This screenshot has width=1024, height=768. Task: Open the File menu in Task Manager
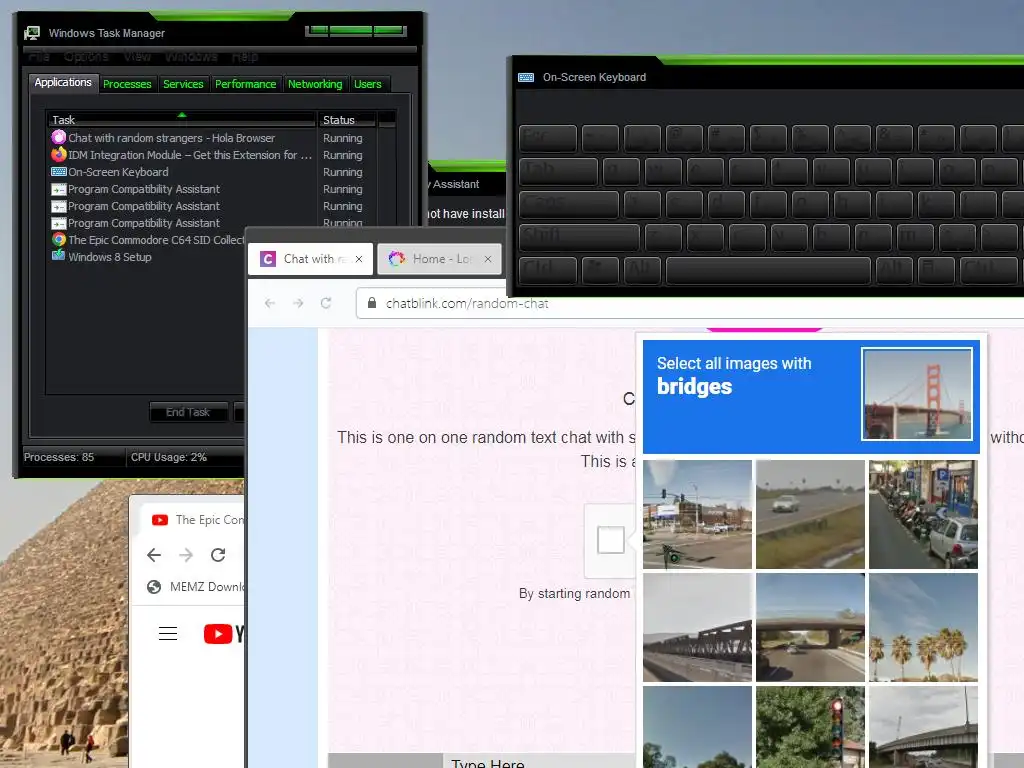(39, 57)
